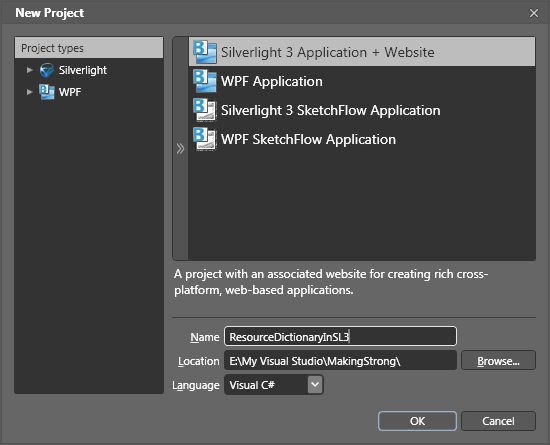Screen dimensions: 550x445
Task: Click the WPF project type icon in tree
Action: point(47,92)
